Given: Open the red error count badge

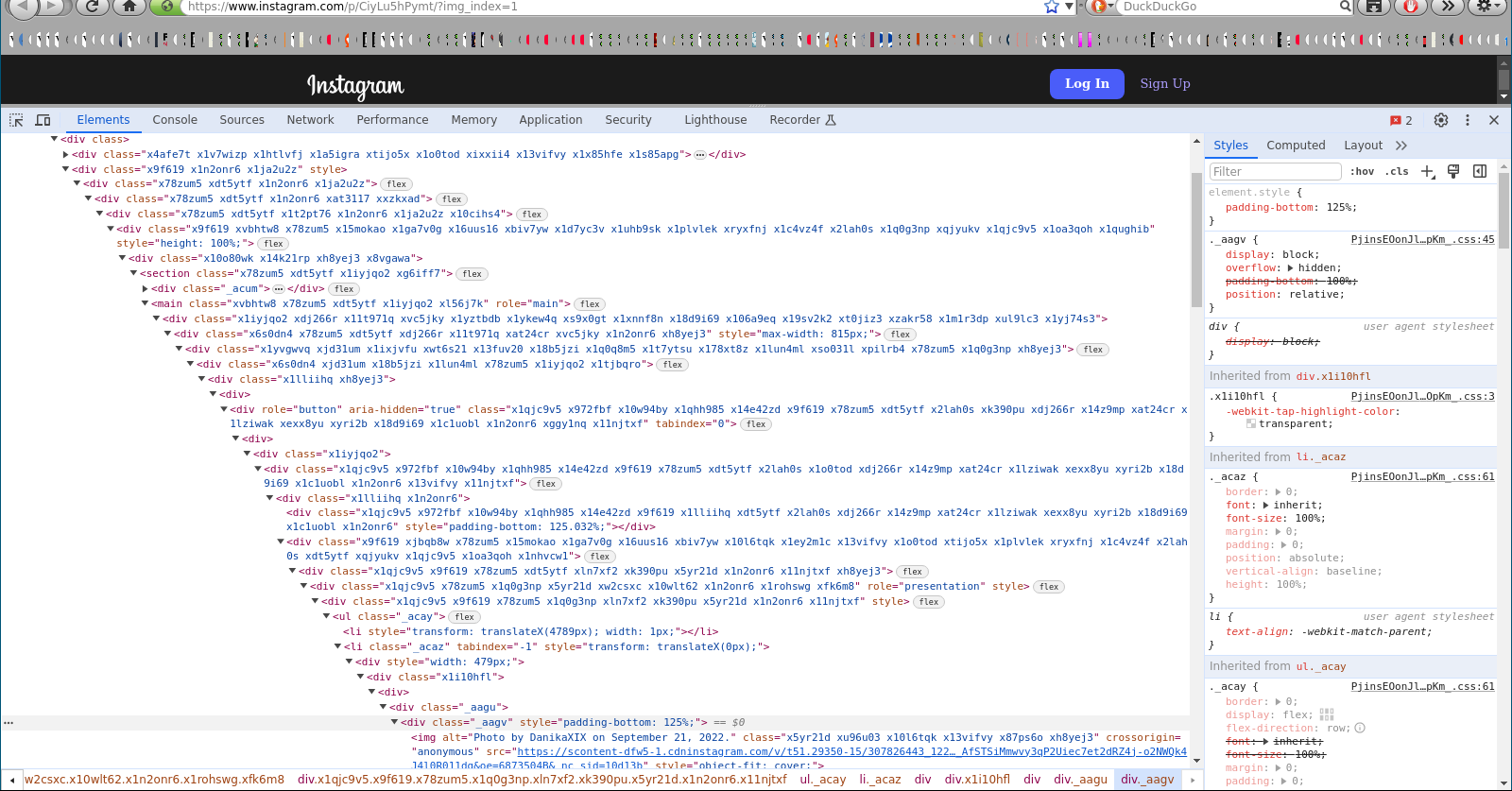Looking at the screenshot, I should (1401, 120).
